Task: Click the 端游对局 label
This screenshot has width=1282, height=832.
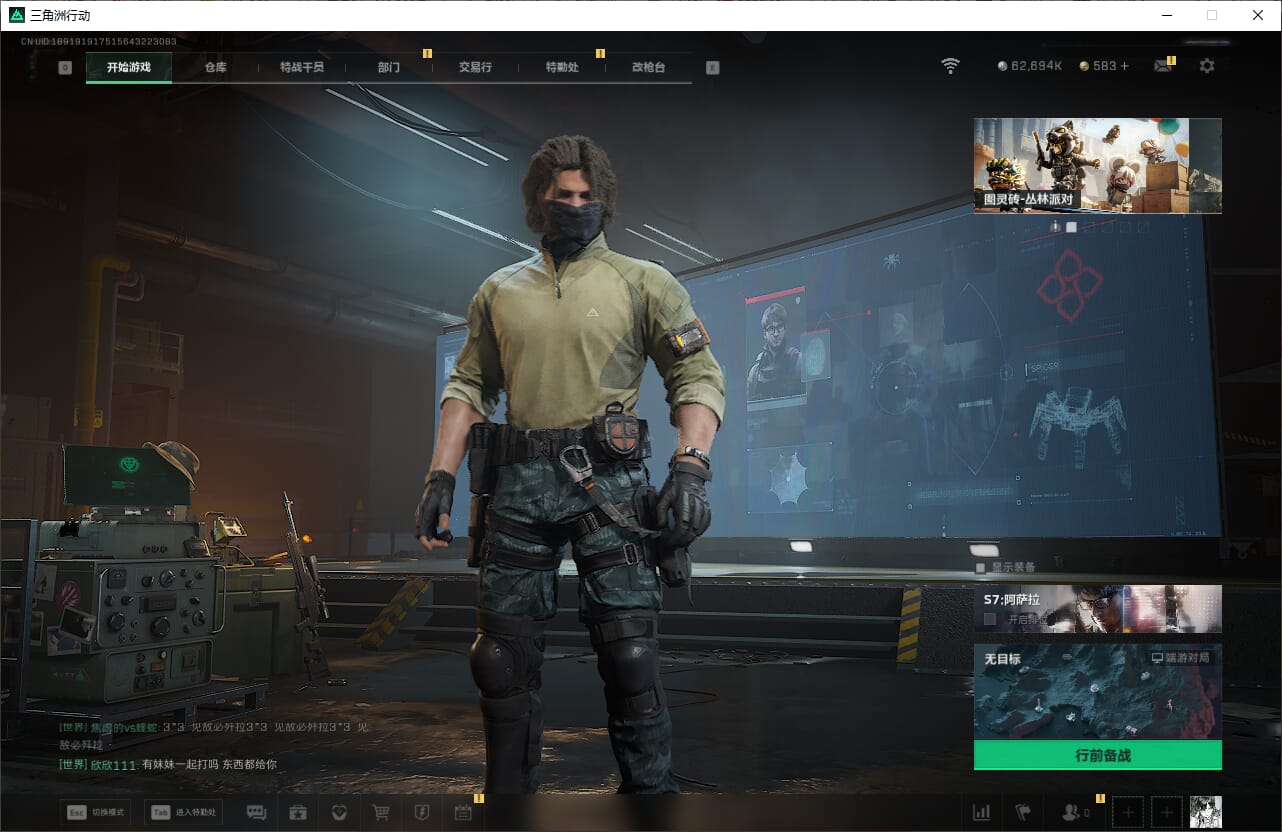Action: pyautogui.click(x=1187, y=659)
